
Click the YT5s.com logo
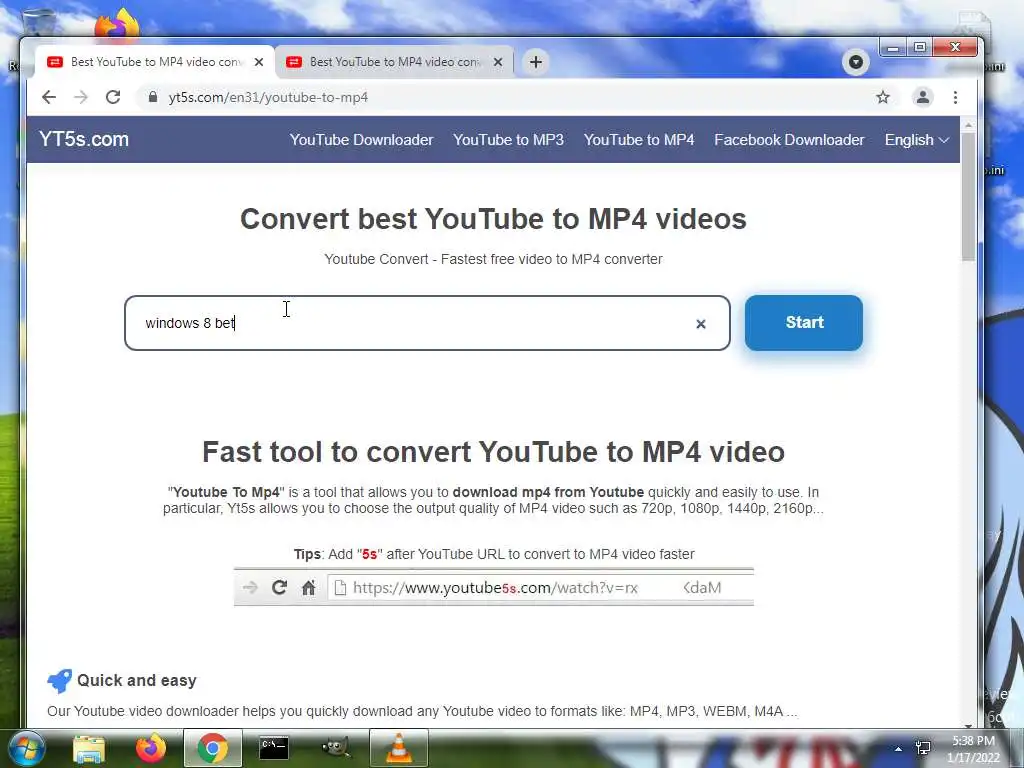[x=84, y=139]
